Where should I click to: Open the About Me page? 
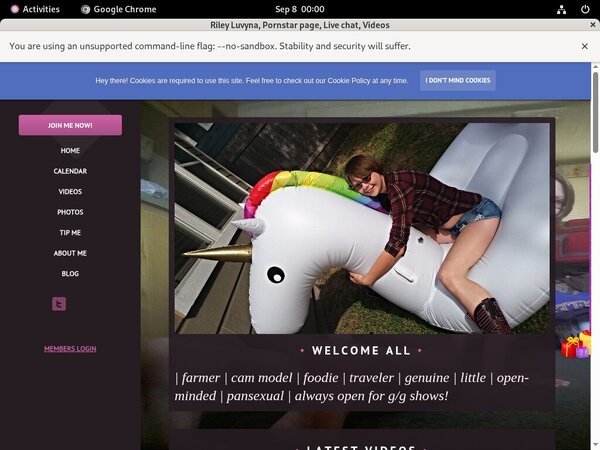pyautogui.click(x=70, y=253)
